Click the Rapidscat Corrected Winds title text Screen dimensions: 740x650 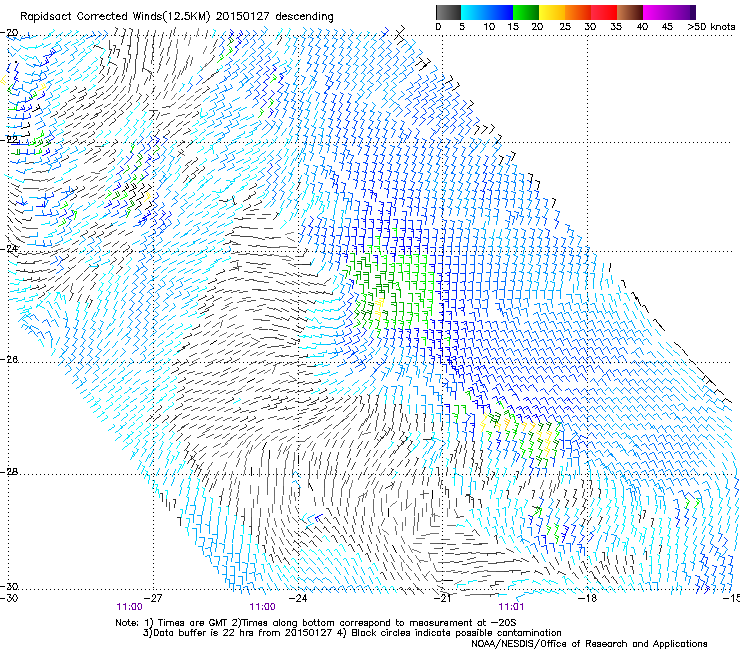click(177, 17)
